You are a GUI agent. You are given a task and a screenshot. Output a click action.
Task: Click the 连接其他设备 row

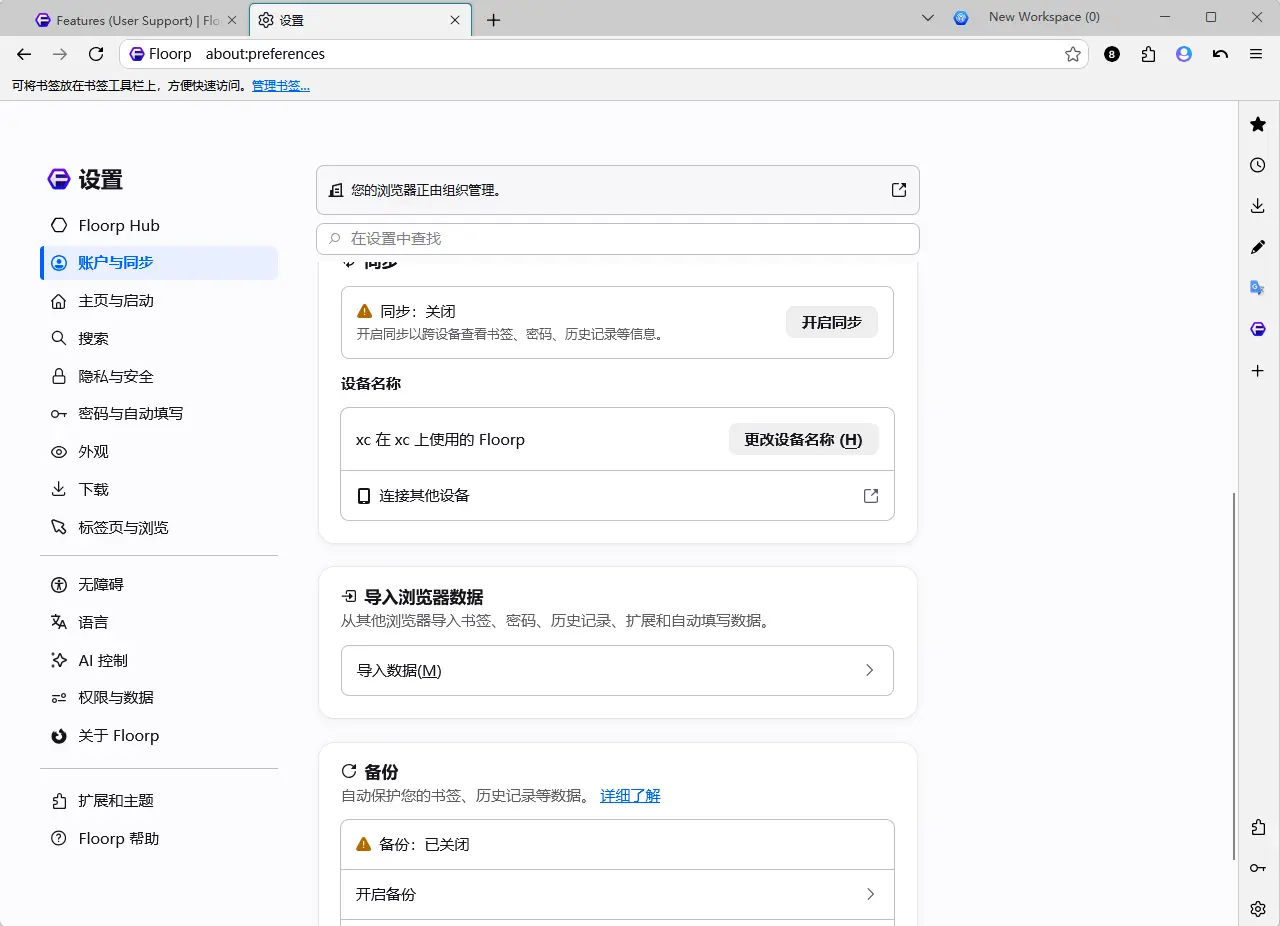[617, 496]
